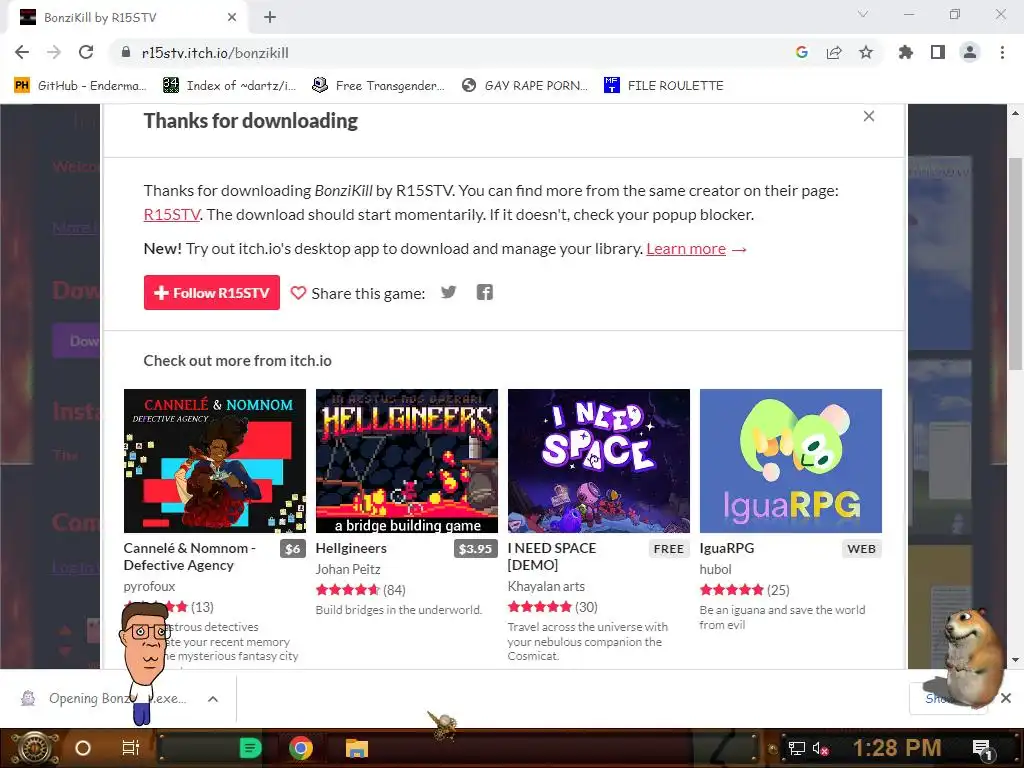1024x768 pixels.
Task: Open the Learn more link
Action: click(686, 249)
